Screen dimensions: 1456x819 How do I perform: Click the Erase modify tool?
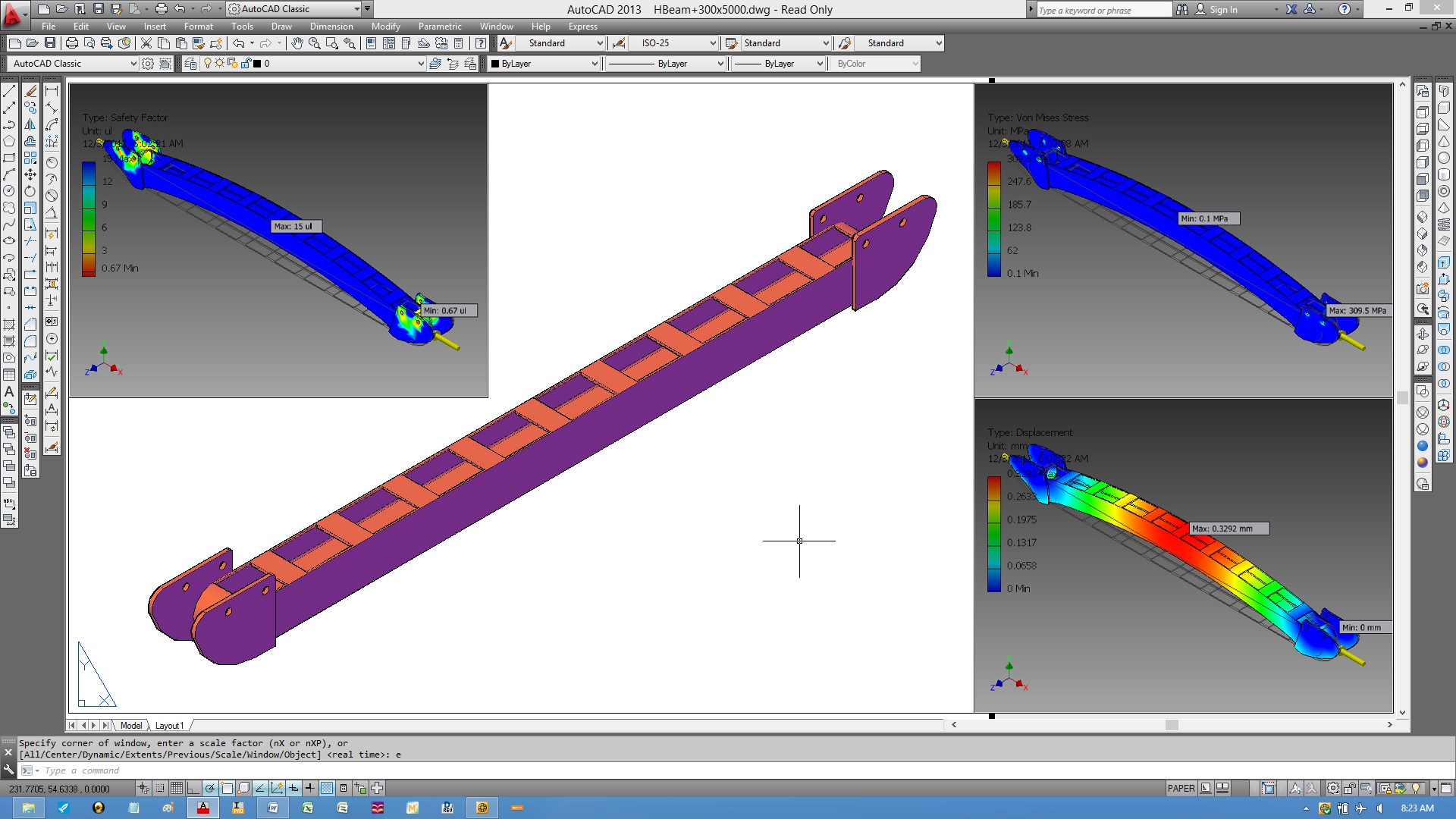tap(30, 92)
